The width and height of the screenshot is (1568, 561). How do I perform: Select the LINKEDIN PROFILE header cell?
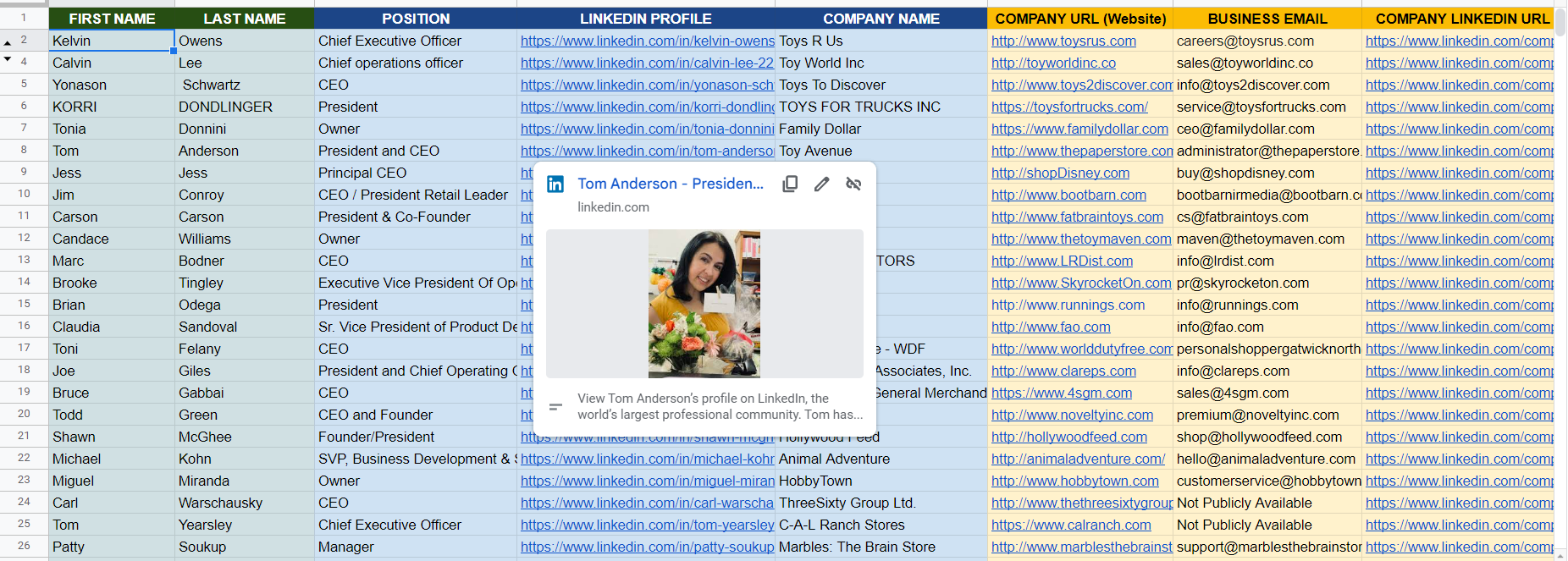[646, 19]
